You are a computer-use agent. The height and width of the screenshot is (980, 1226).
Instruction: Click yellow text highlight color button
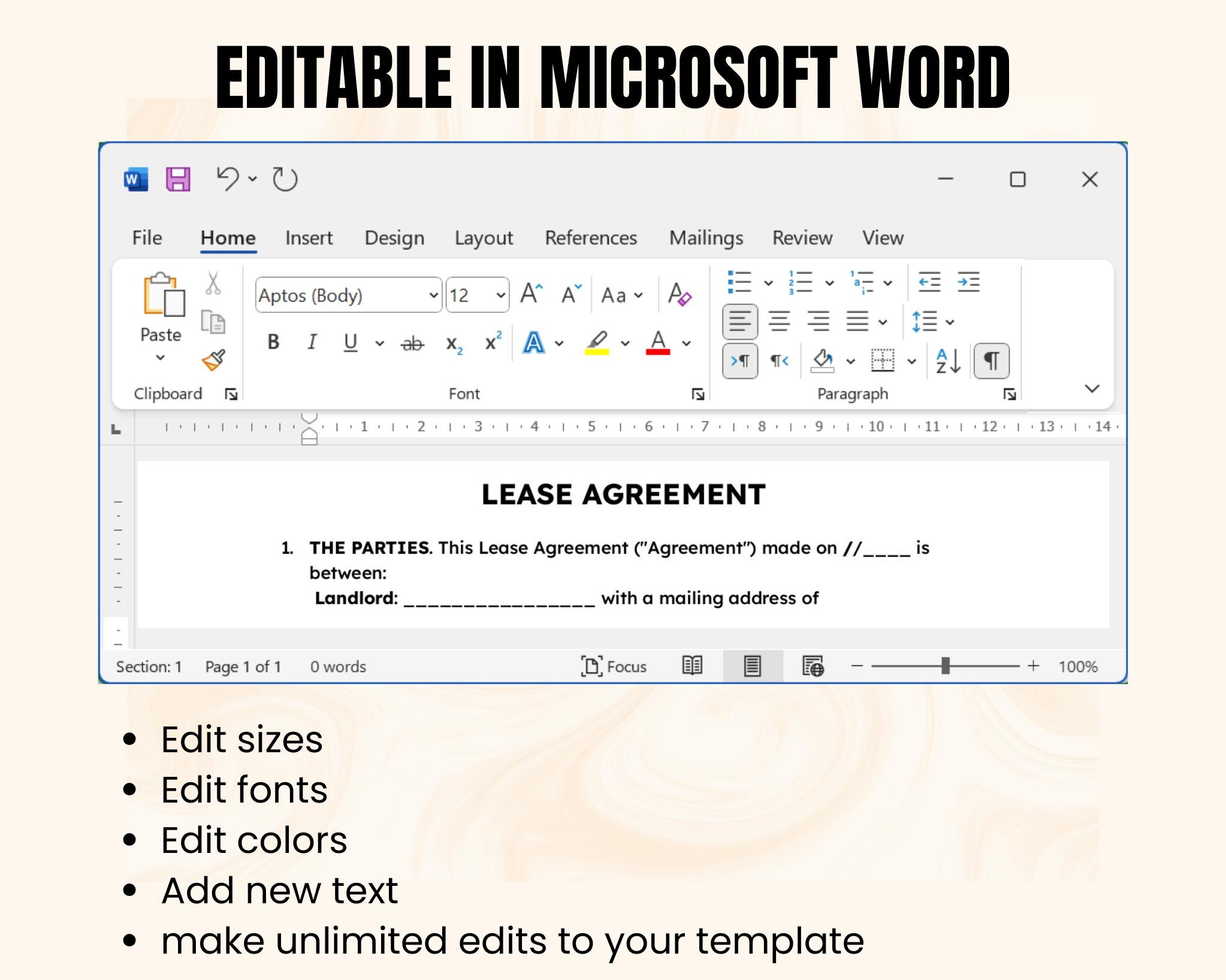pyautogui.click(x=597, y=343)
